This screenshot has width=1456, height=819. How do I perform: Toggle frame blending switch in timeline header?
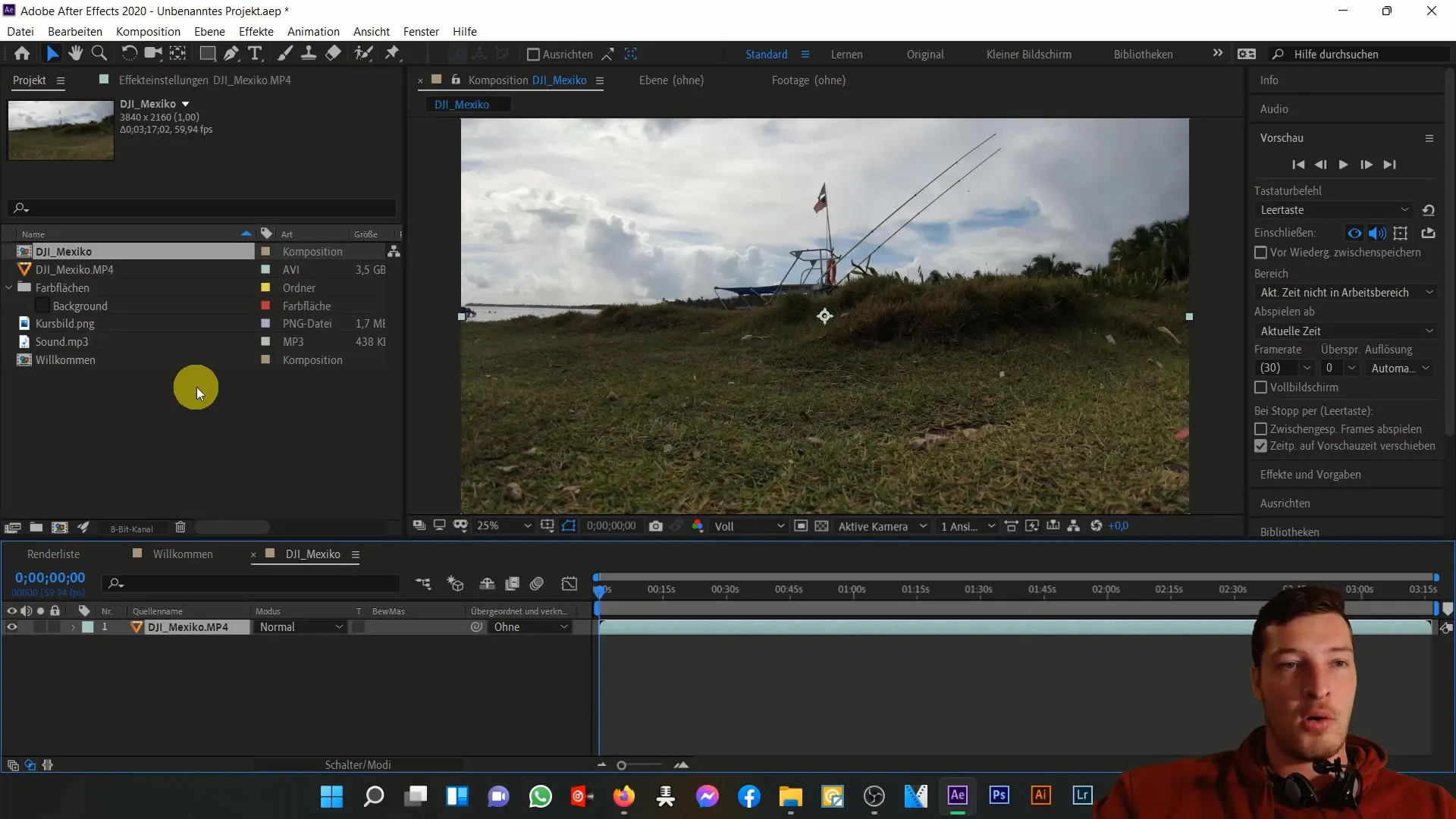click(513, 583)
